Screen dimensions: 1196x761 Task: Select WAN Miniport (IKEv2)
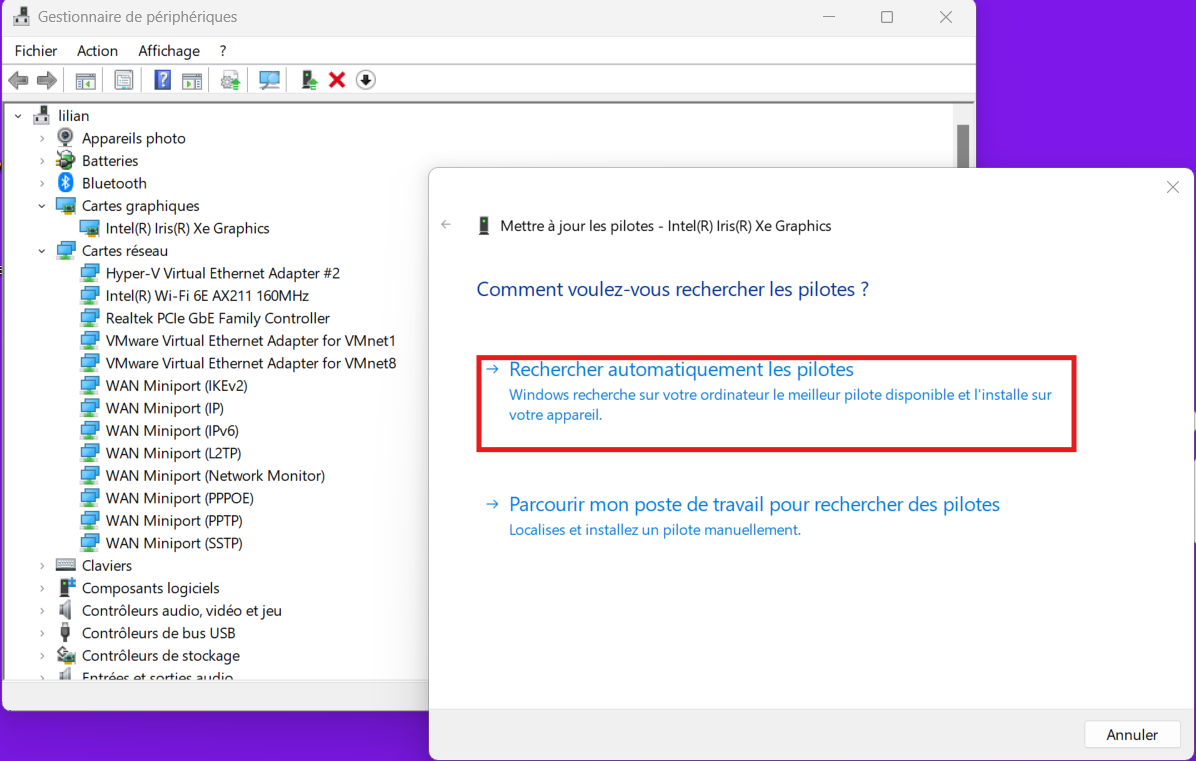point(177,386)
